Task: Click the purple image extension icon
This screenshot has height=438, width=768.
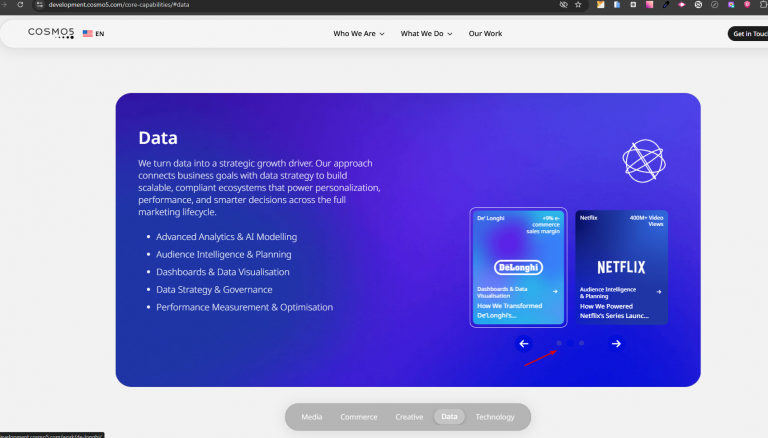Action: 731,4
